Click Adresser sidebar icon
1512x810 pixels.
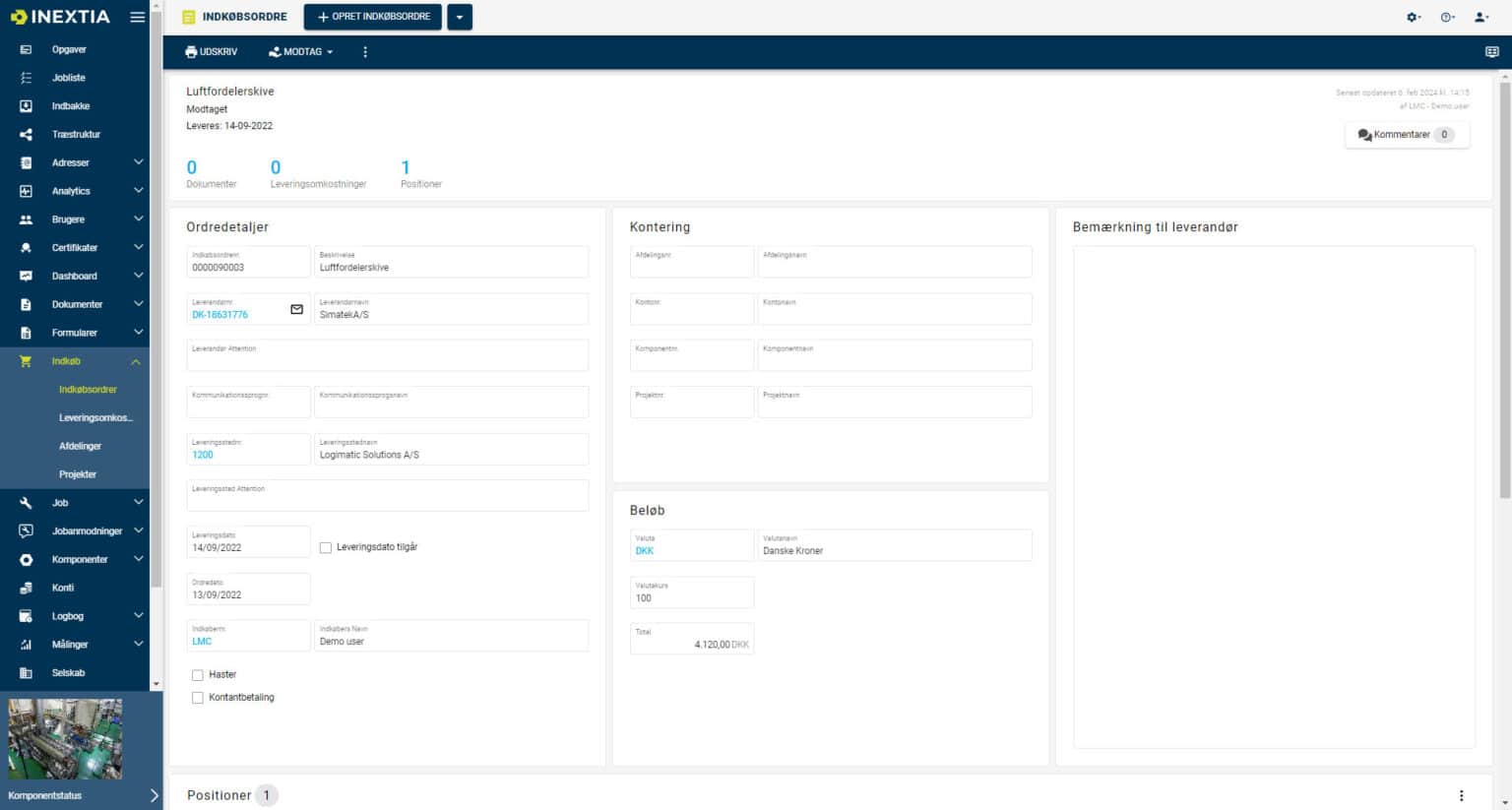click(26, 162)
